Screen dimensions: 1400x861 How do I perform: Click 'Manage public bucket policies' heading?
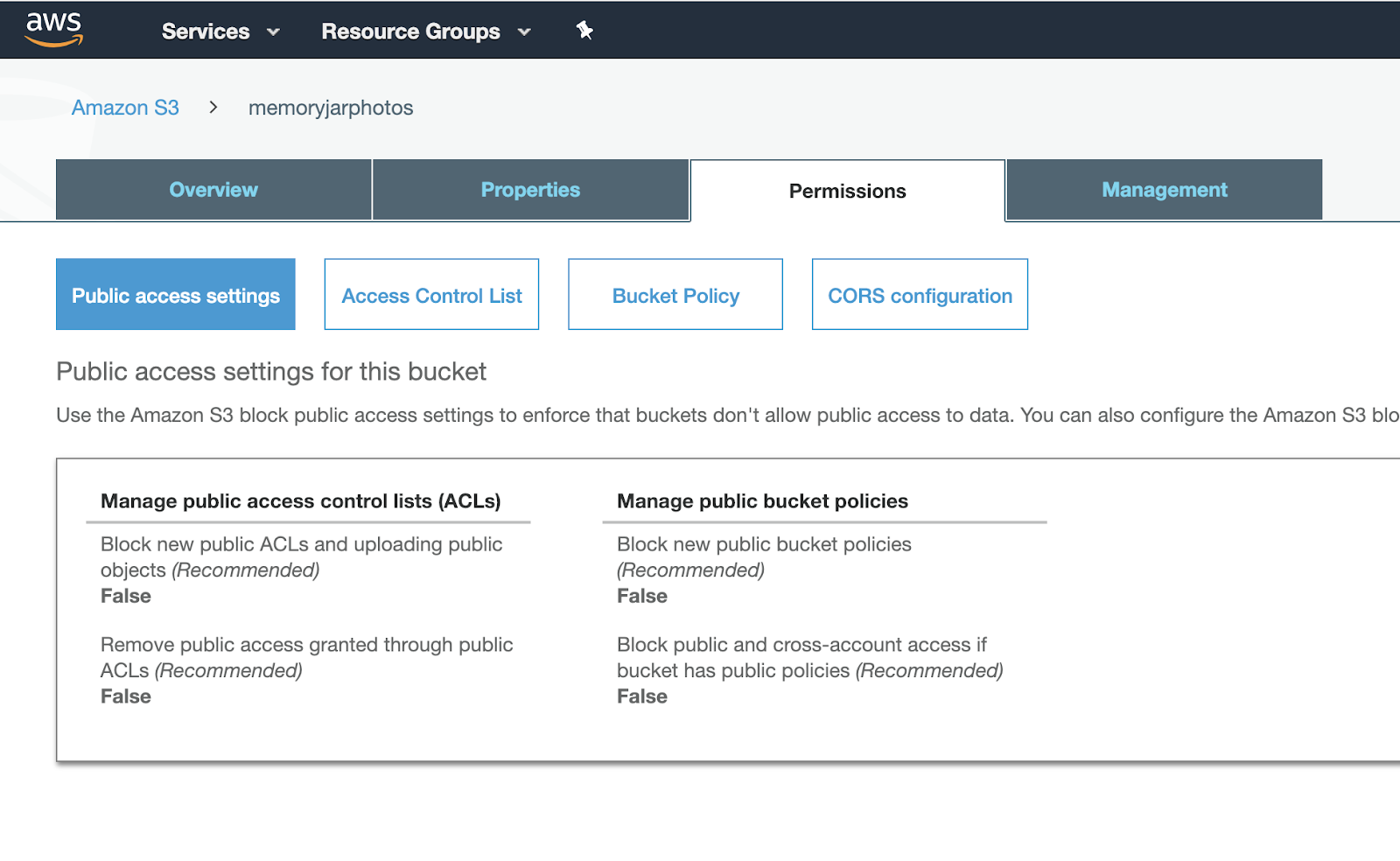(763, 500)
